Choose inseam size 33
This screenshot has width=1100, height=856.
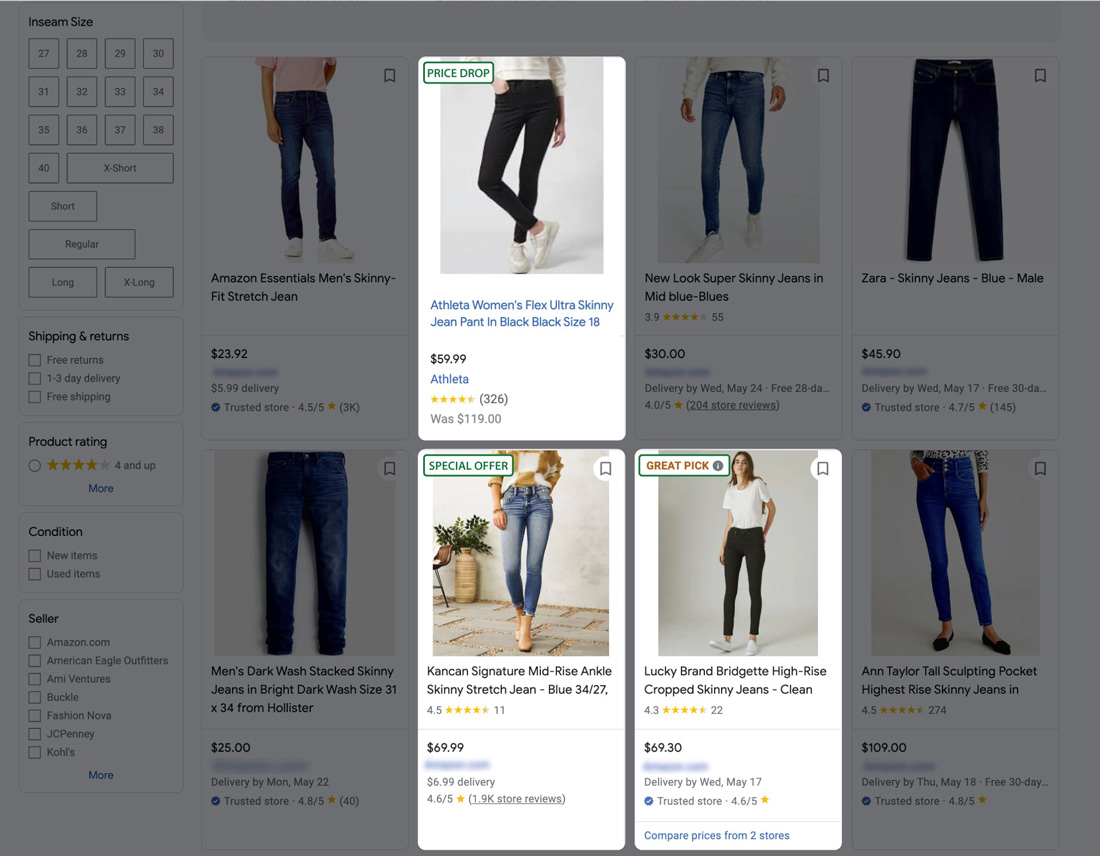[x=120, y=91]
